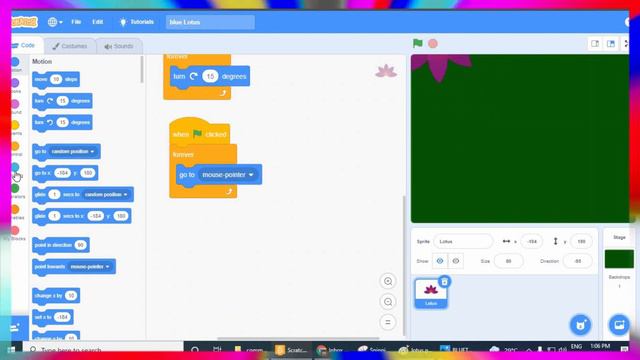Screen dimensions: 640x360
Task: Open the Tutorials button
Action: click(137, 22)
